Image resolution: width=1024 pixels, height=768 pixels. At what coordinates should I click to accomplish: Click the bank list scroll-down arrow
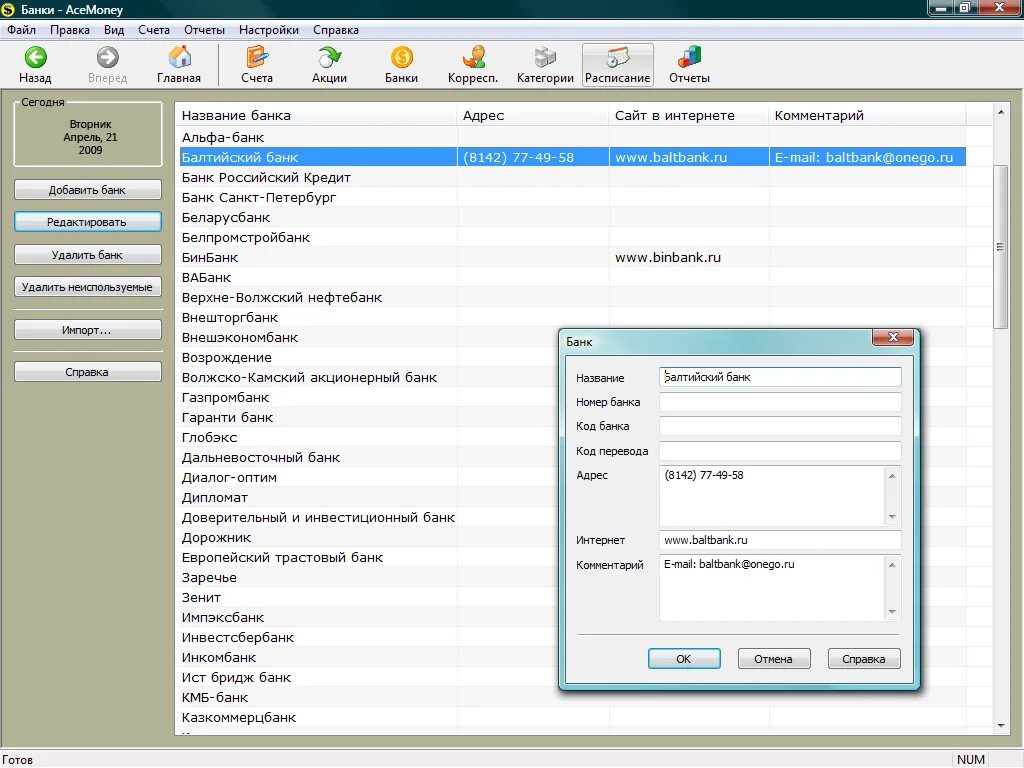tap(1001, 726)
